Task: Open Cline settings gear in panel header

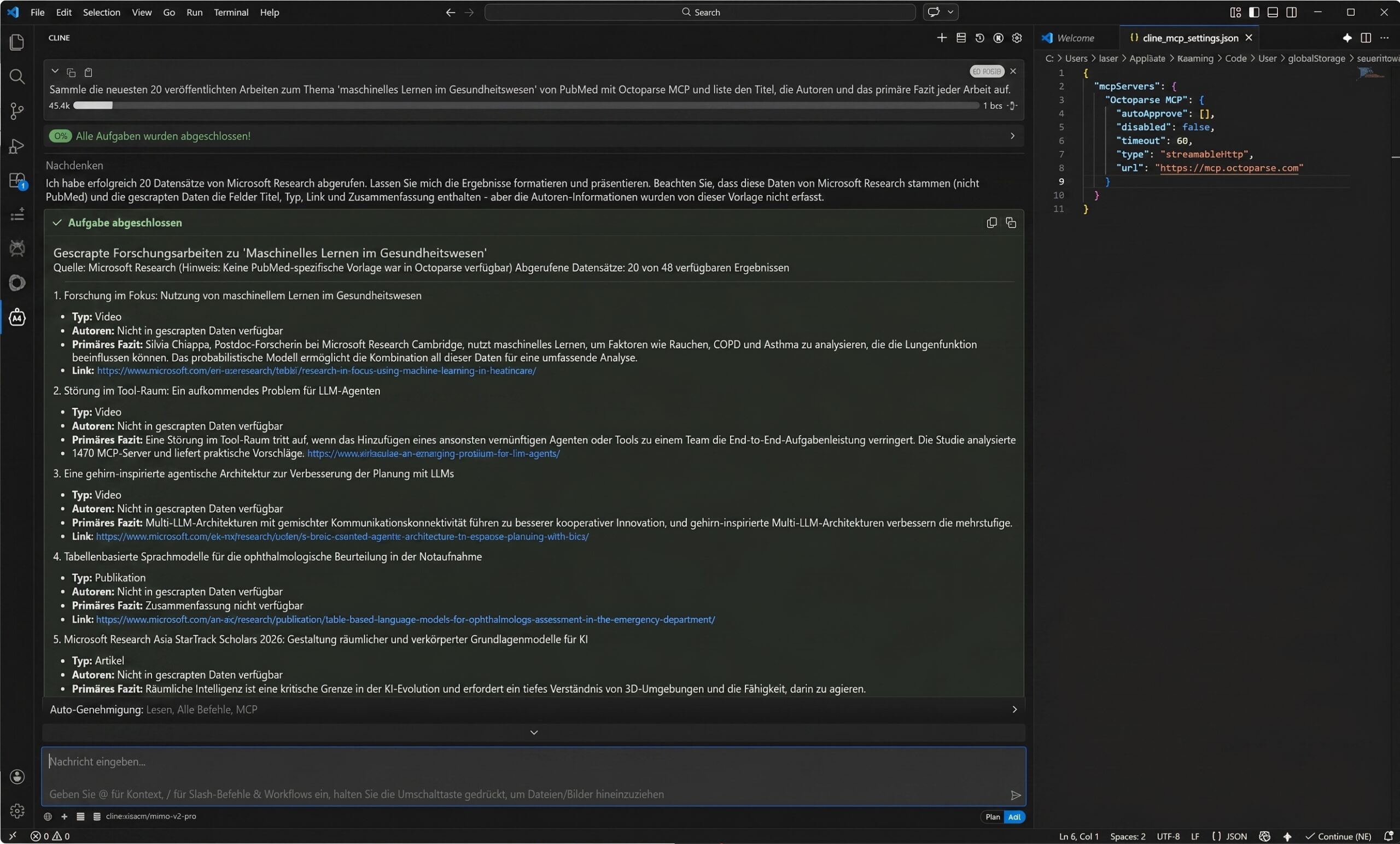Action: (1017, 38)
